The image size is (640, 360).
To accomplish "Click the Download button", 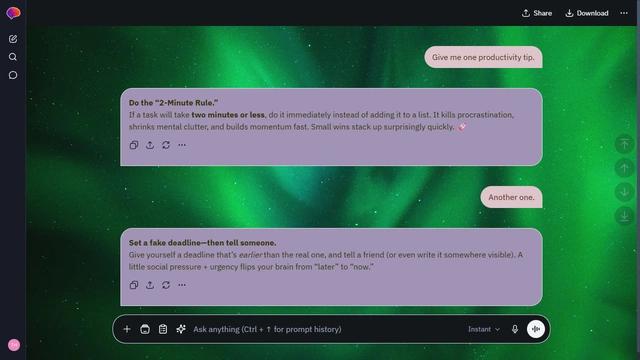I will [587, 13].
